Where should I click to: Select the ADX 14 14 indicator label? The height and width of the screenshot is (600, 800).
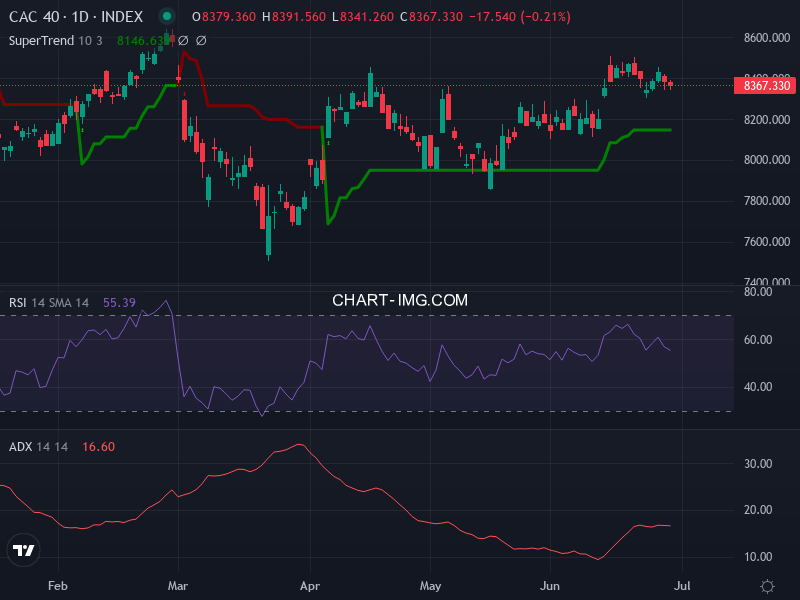[38, 447]
